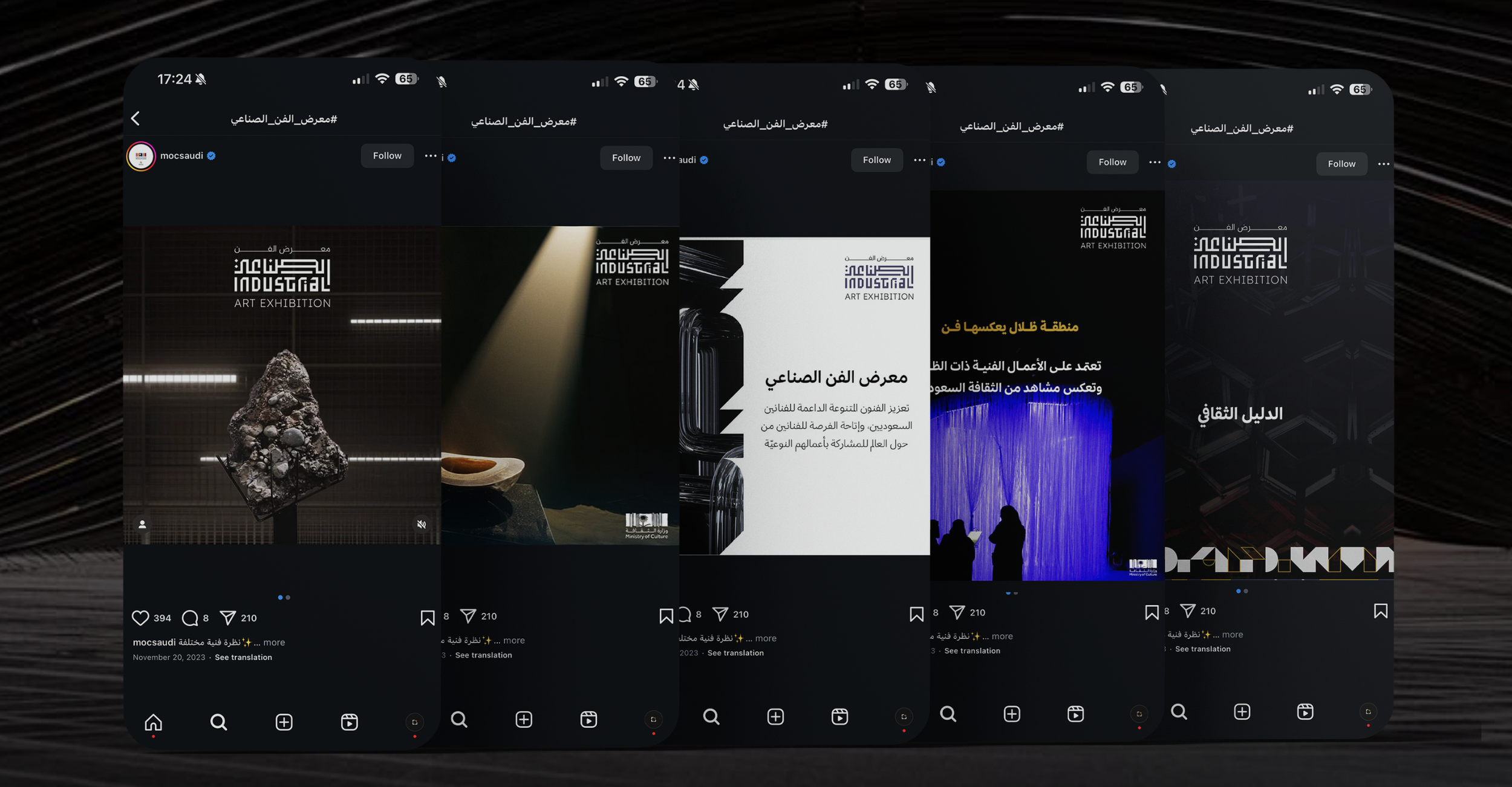Open three-dot options on fourth phone
Image resolution: width=1512 pixels, height=787 pixels.
coord(1155,162)
